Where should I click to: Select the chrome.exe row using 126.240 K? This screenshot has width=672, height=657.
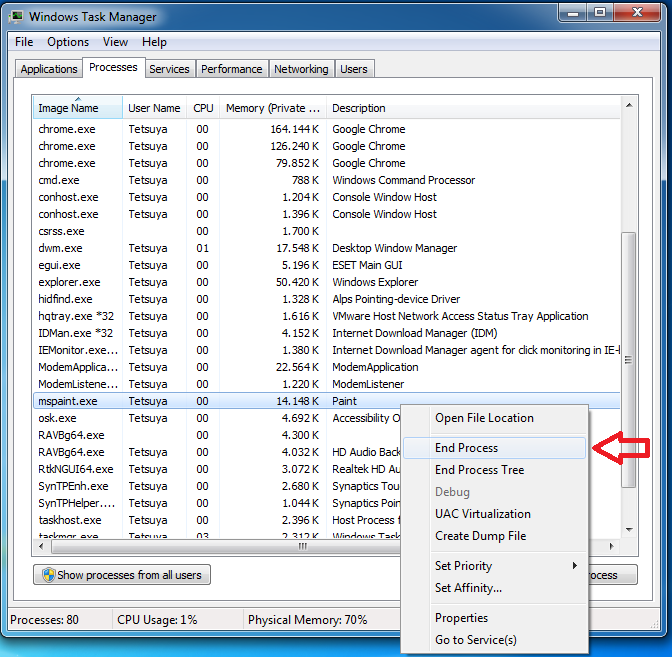pos(327,146)
